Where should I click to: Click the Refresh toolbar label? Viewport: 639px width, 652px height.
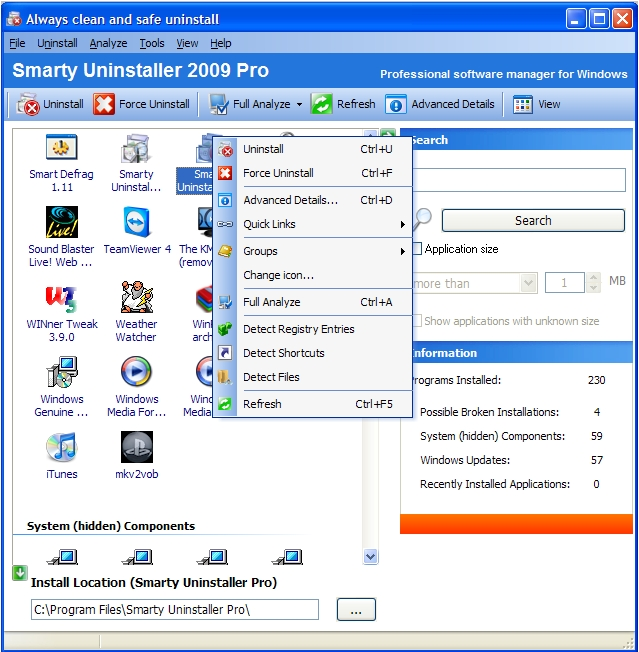(356, 104)
